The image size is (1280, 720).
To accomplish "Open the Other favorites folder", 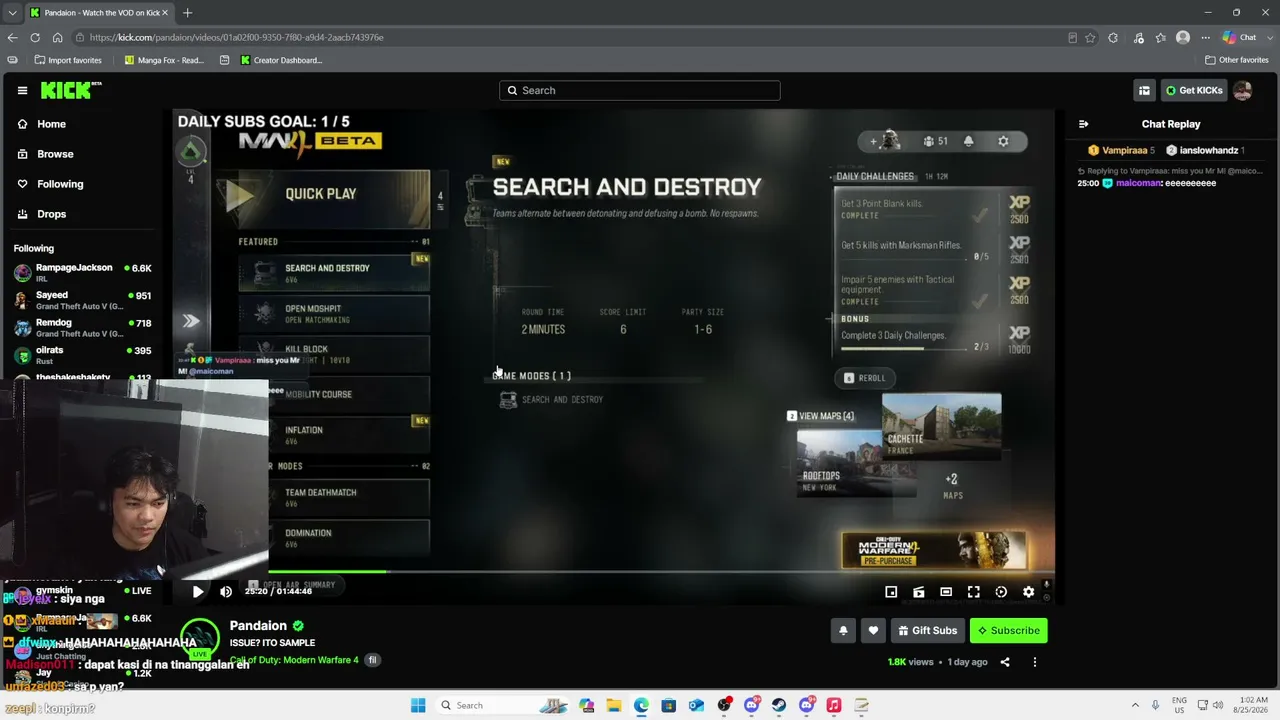I will click(x=1237, y=60).
